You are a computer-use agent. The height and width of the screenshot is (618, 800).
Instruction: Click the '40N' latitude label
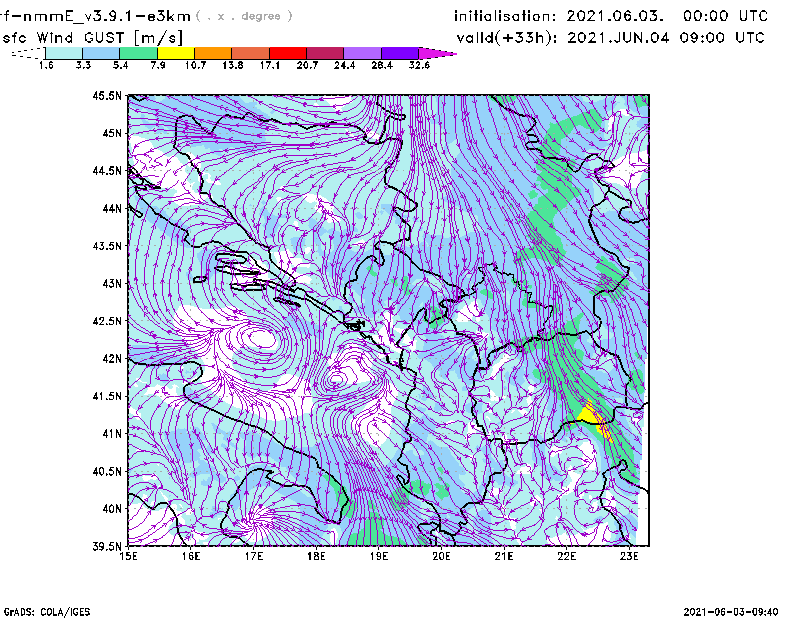point(112,508)
